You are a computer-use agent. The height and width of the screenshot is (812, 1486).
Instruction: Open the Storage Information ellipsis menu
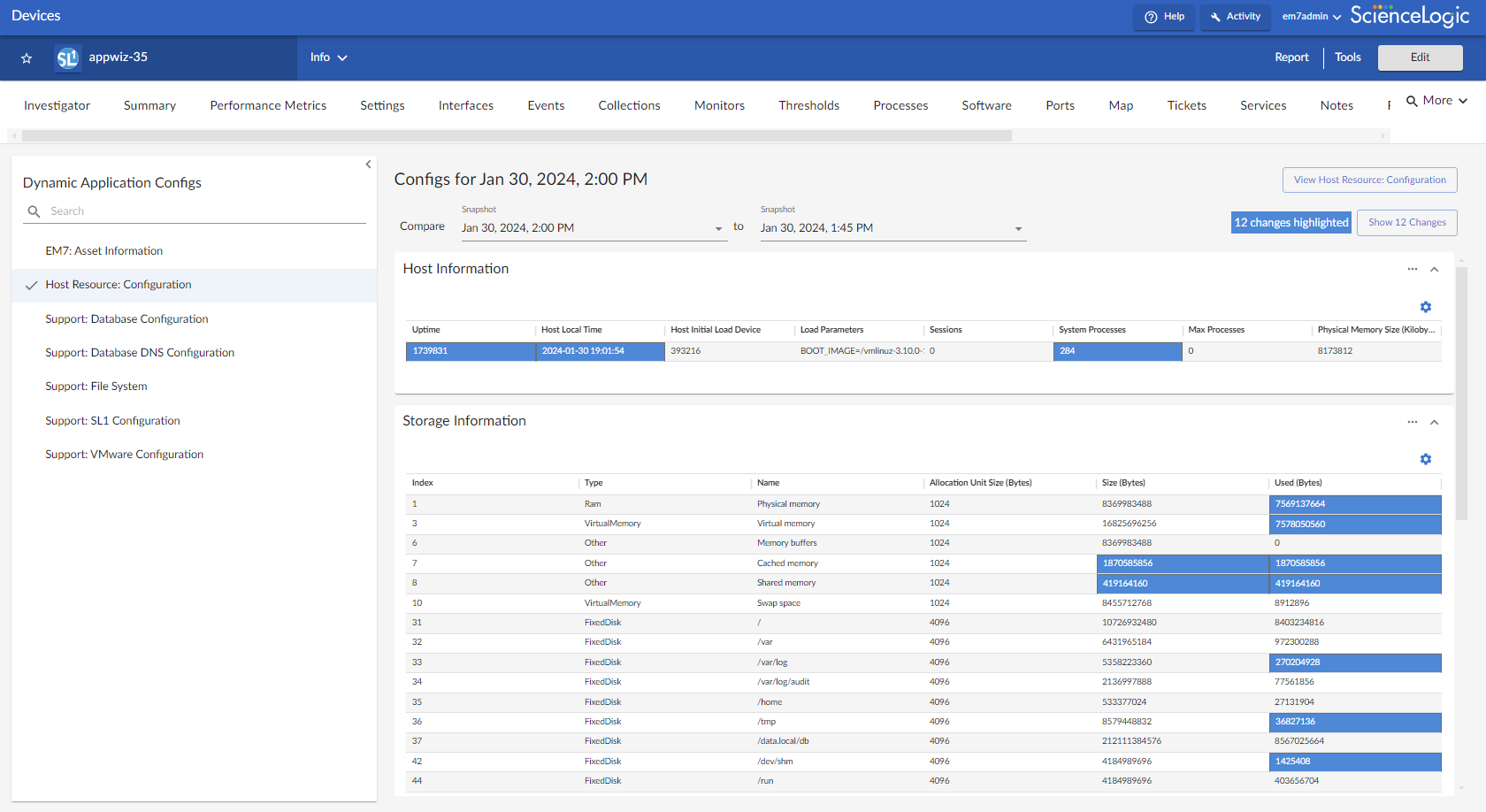[x=1412, y=422]
